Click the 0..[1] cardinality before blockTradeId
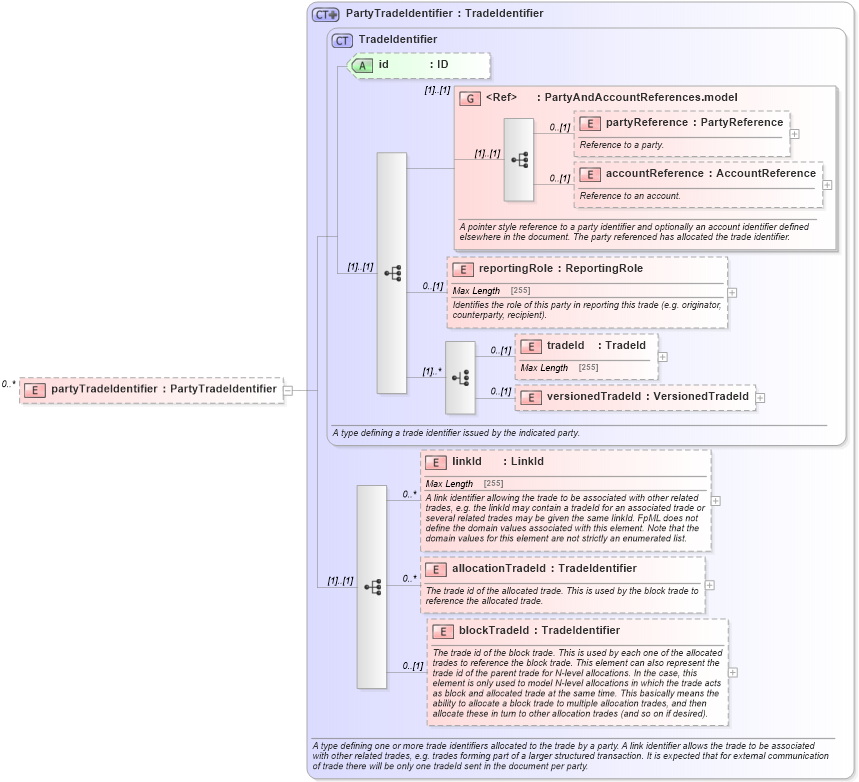This screenshot has width=859, height=782. point(413,666)
